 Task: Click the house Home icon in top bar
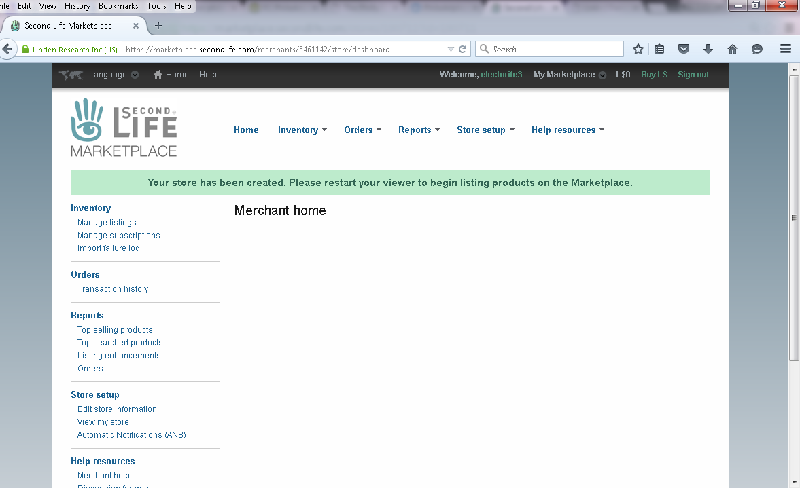pyautogui.click(x=158, y=75)
